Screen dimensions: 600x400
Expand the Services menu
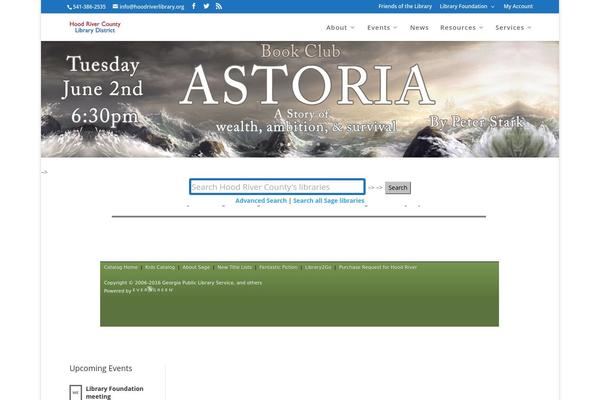513,28
